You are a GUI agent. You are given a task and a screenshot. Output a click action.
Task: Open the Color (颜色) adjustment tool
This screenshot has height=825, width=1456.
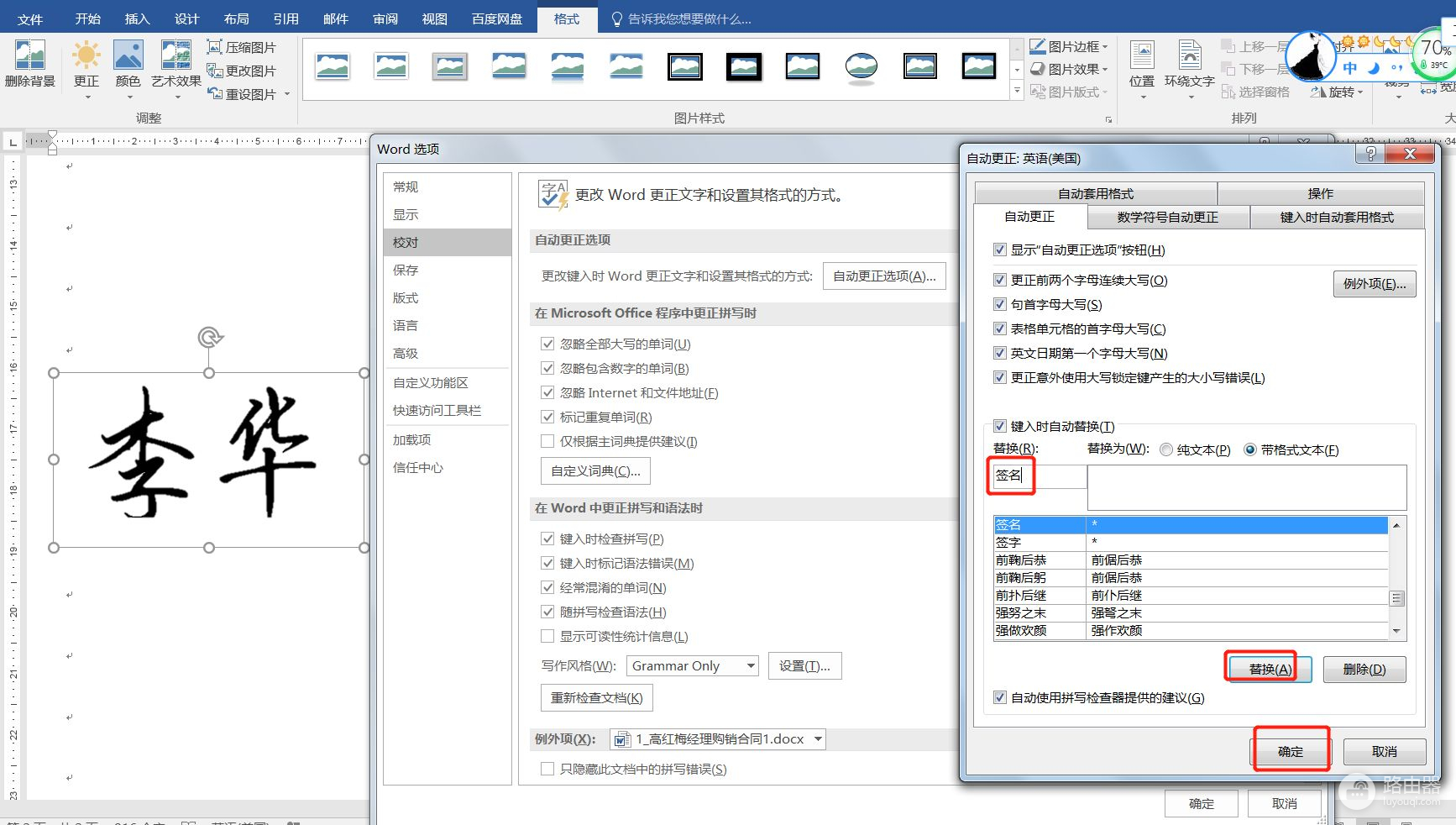coord(128,56)
